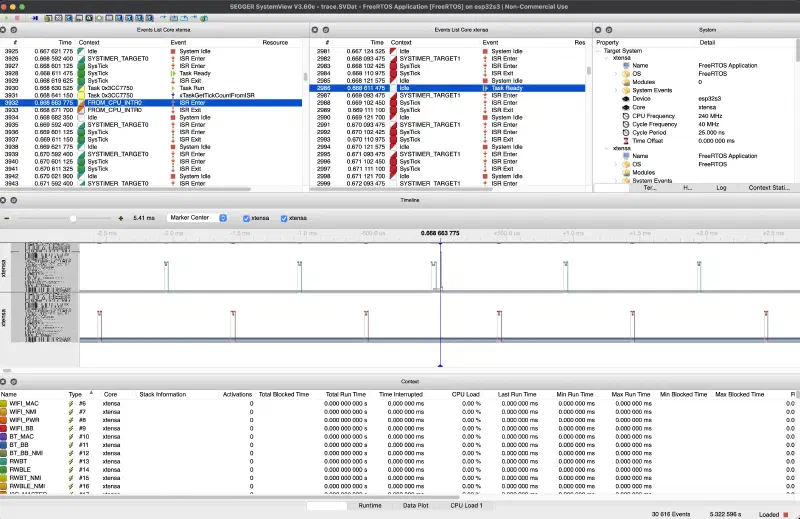Close the Events List Core xtensa panel with Resource column
Screen dimensions: 800x519
[3, 30]
